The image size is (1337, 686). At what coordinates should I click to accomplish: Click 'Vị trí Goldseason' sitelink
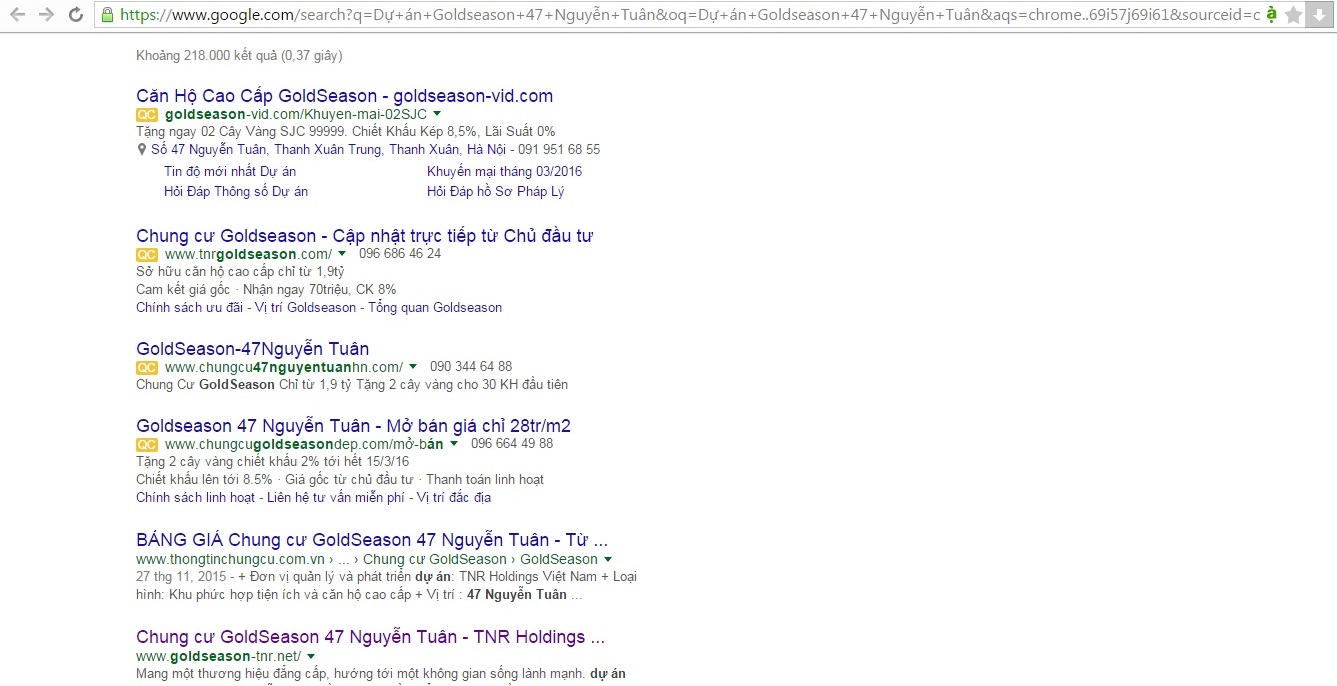click(x=305, y=308)
